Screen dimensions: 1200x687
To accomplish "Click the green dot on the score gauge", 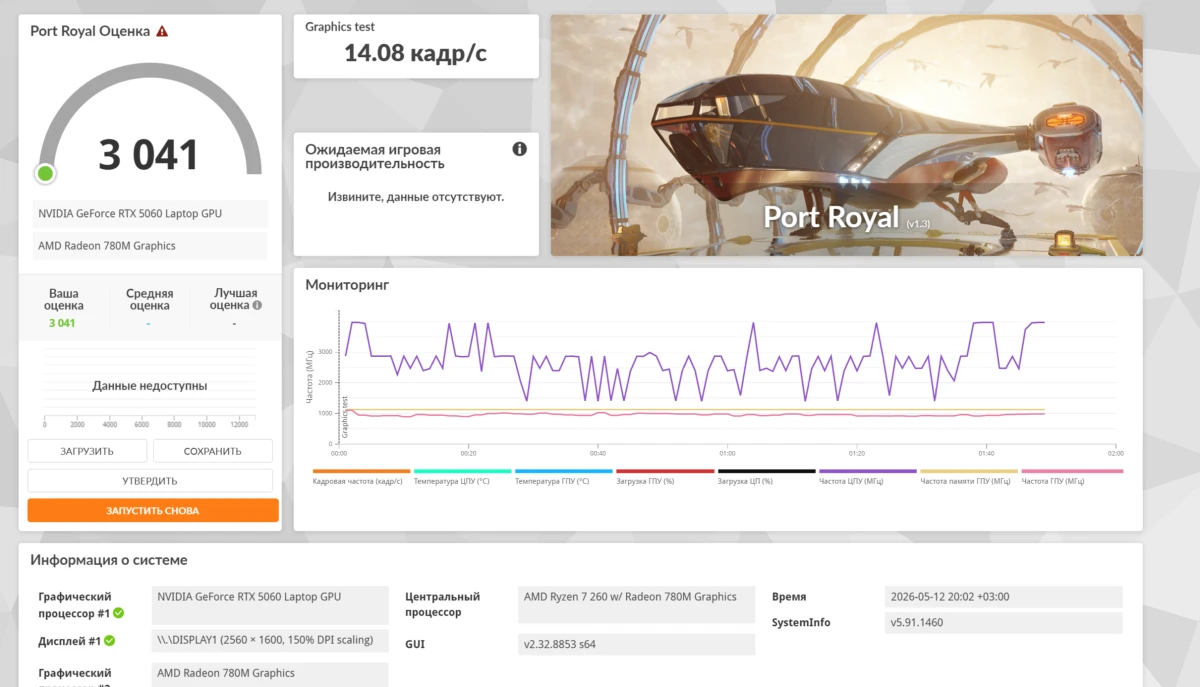I will coord(45,174).
